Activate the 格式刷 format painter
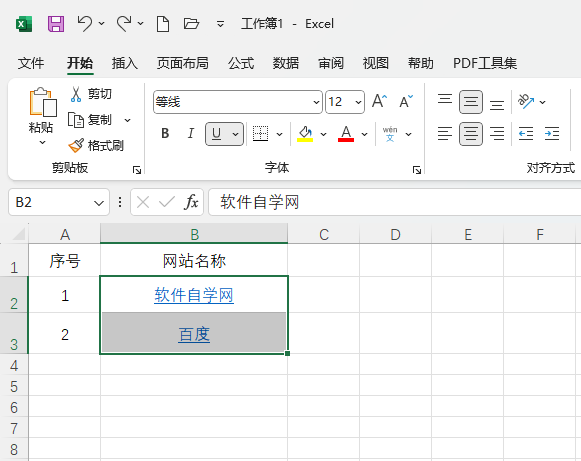This screenshot has height=461, width=581. click(96, 146)
